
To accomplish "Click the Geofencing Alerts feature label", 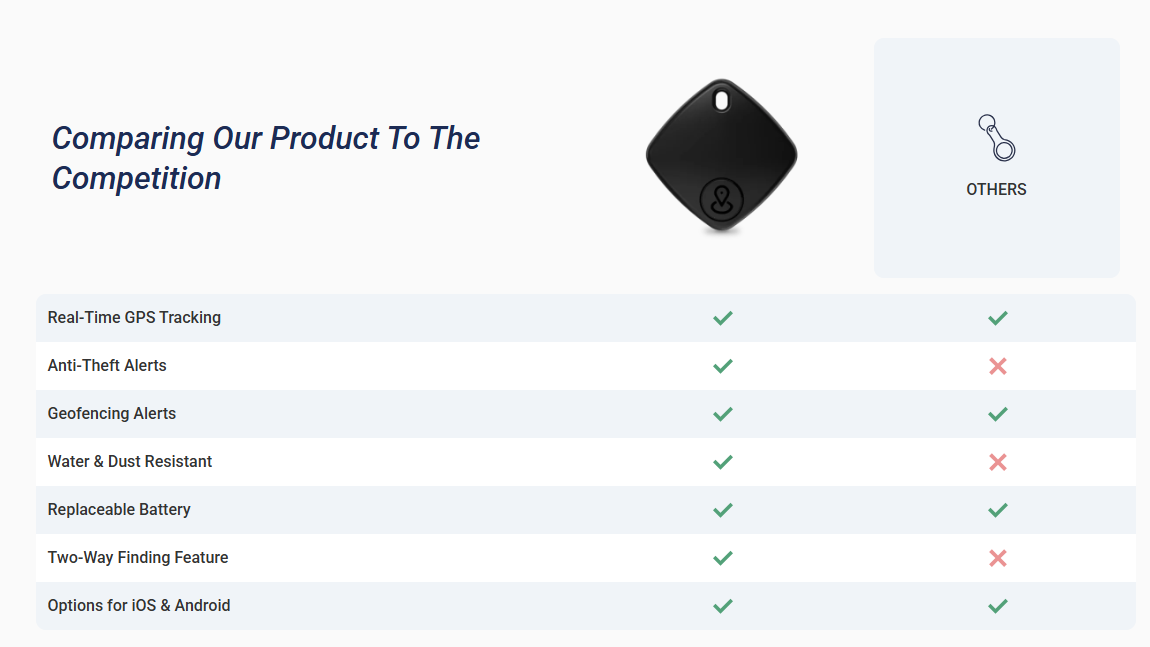I will [112, 414].
